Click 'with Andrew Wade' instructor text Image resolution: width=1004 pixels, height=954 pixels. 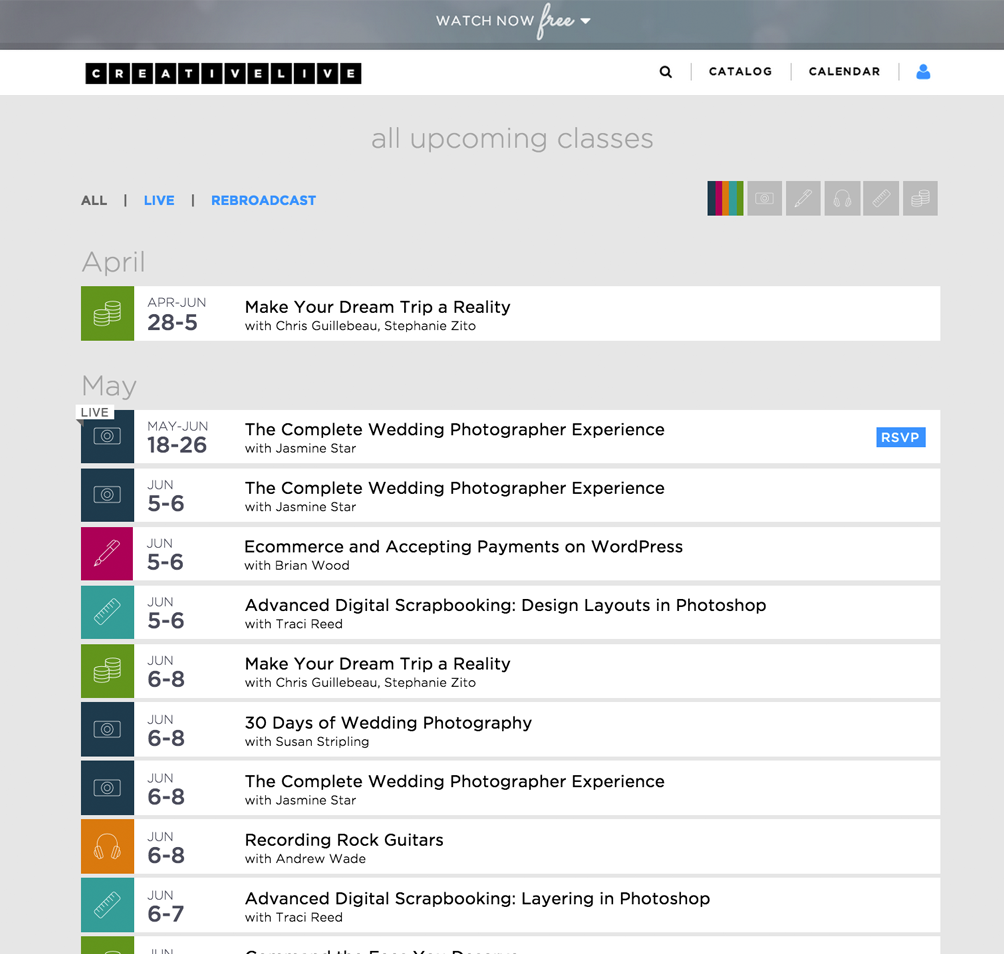point(305,859)
